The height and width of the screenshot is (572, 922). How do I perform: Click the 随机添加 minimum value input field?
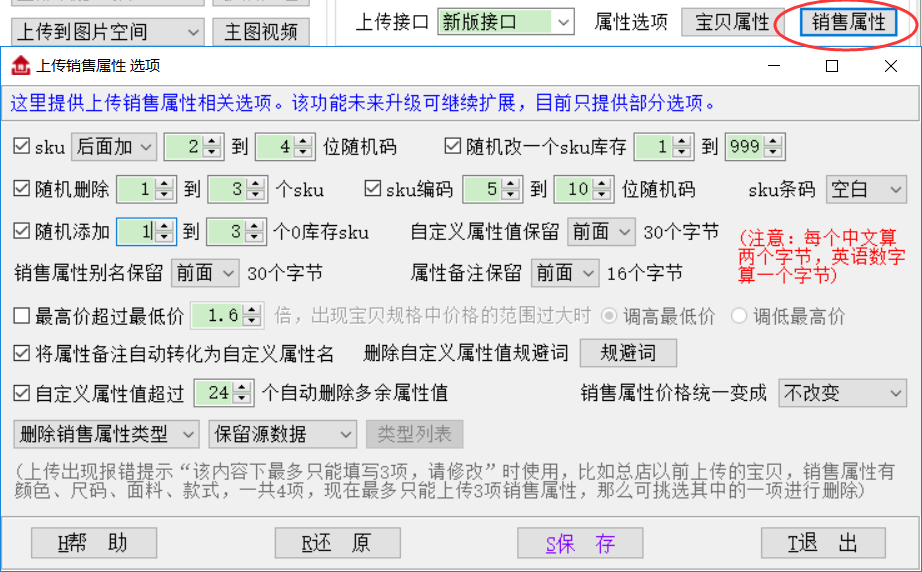point(138,232)
